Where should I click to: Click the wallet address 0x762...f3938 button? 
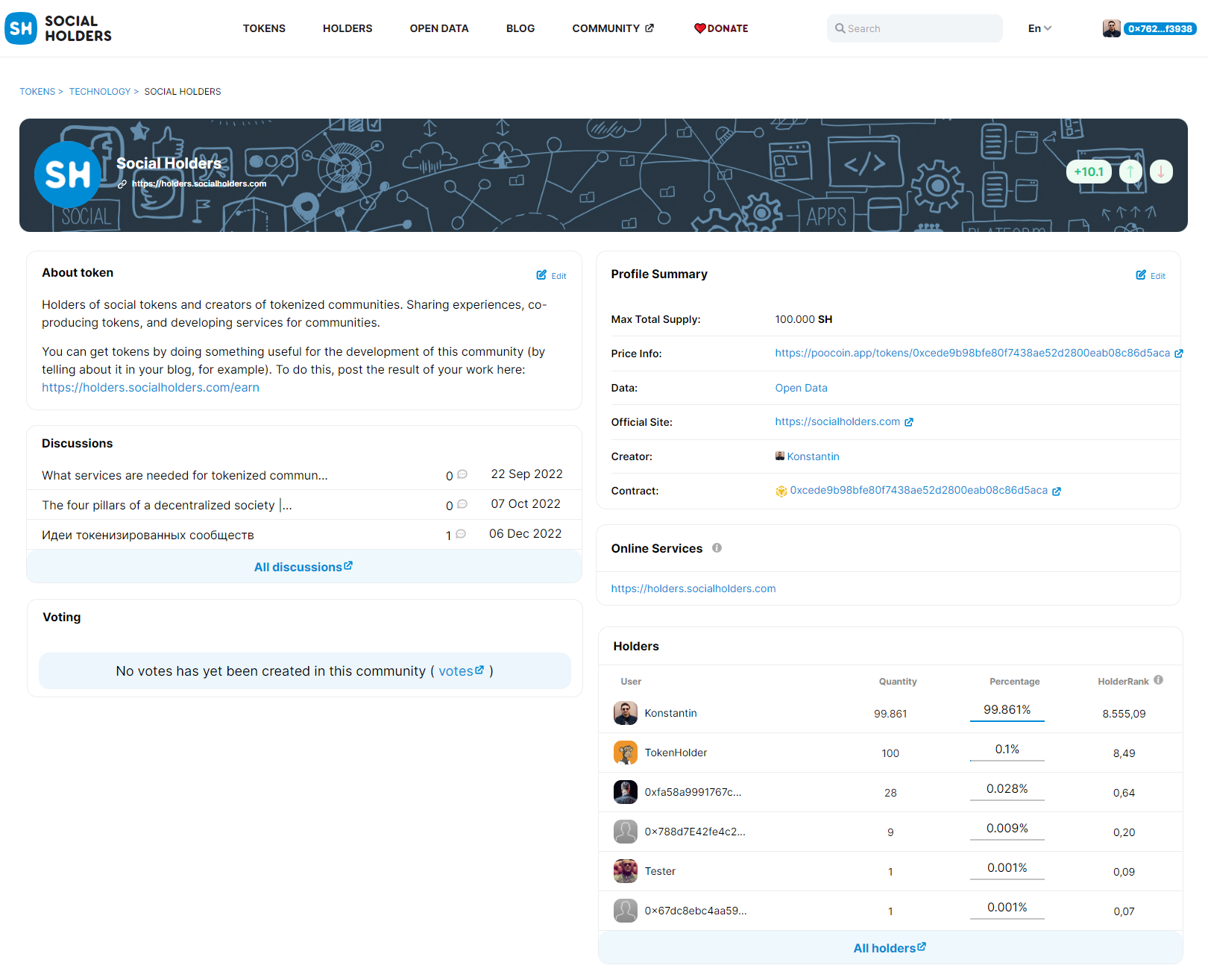point(1160,28)
